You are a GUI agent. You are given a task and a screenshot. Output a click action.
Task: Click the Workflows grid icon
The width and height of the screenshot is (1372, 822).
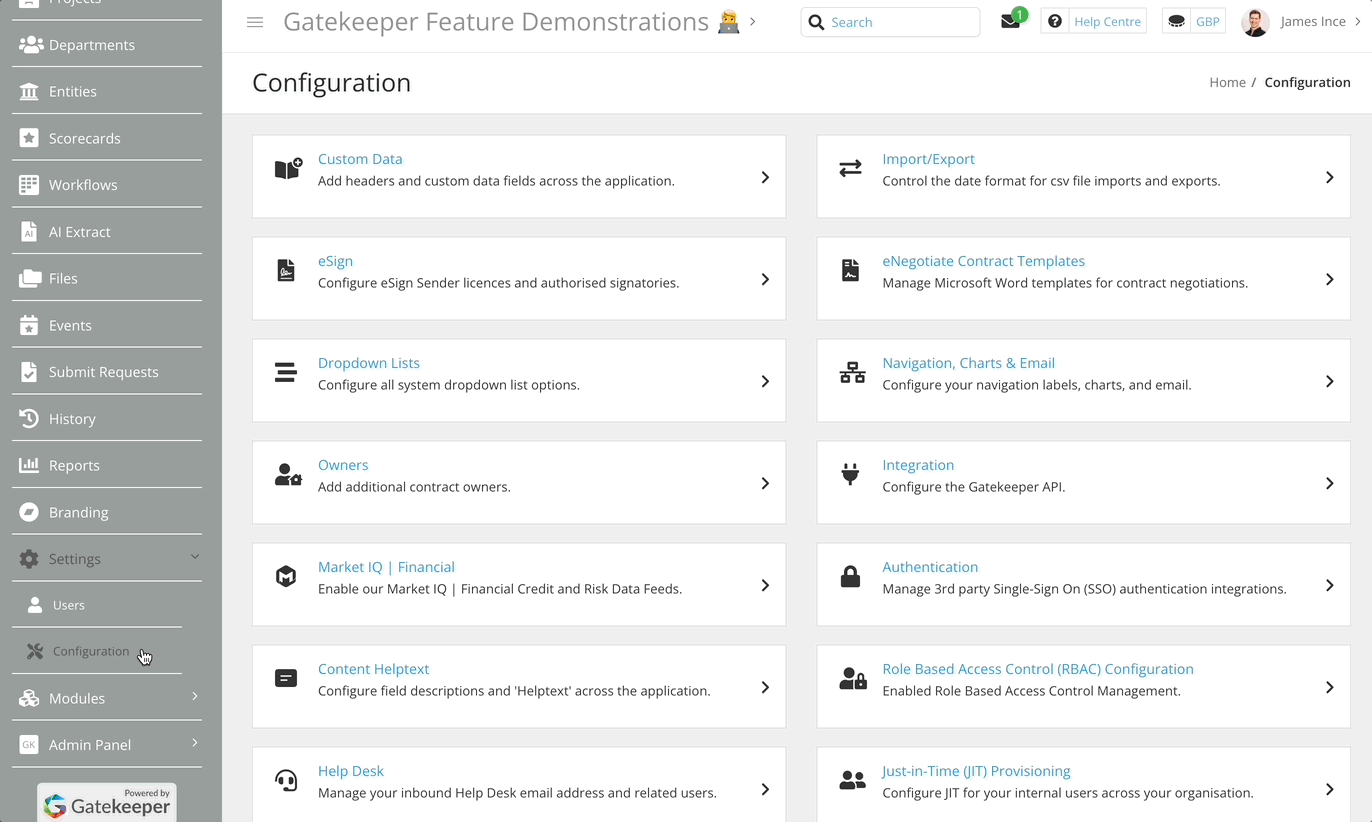click(x=29, y=185)
